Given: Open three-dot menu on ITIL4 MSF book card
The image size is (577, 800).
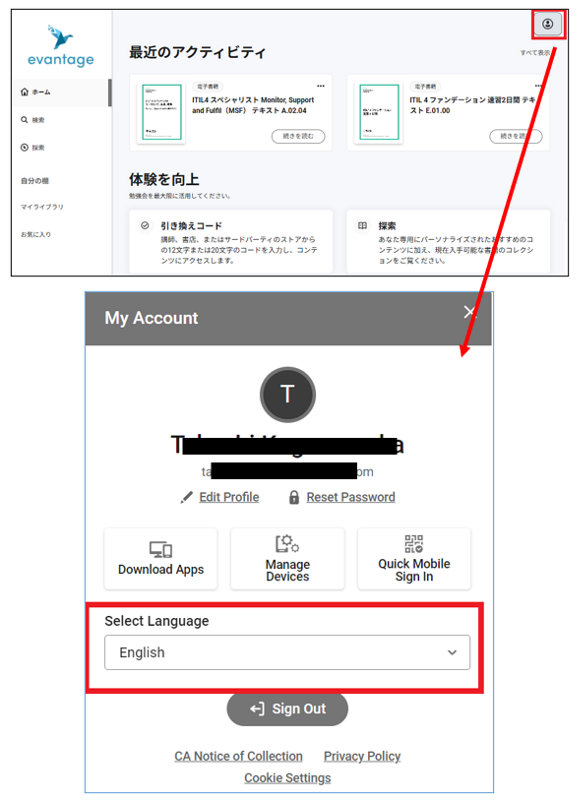Looking at the screenshot, I should pos(320,86).
